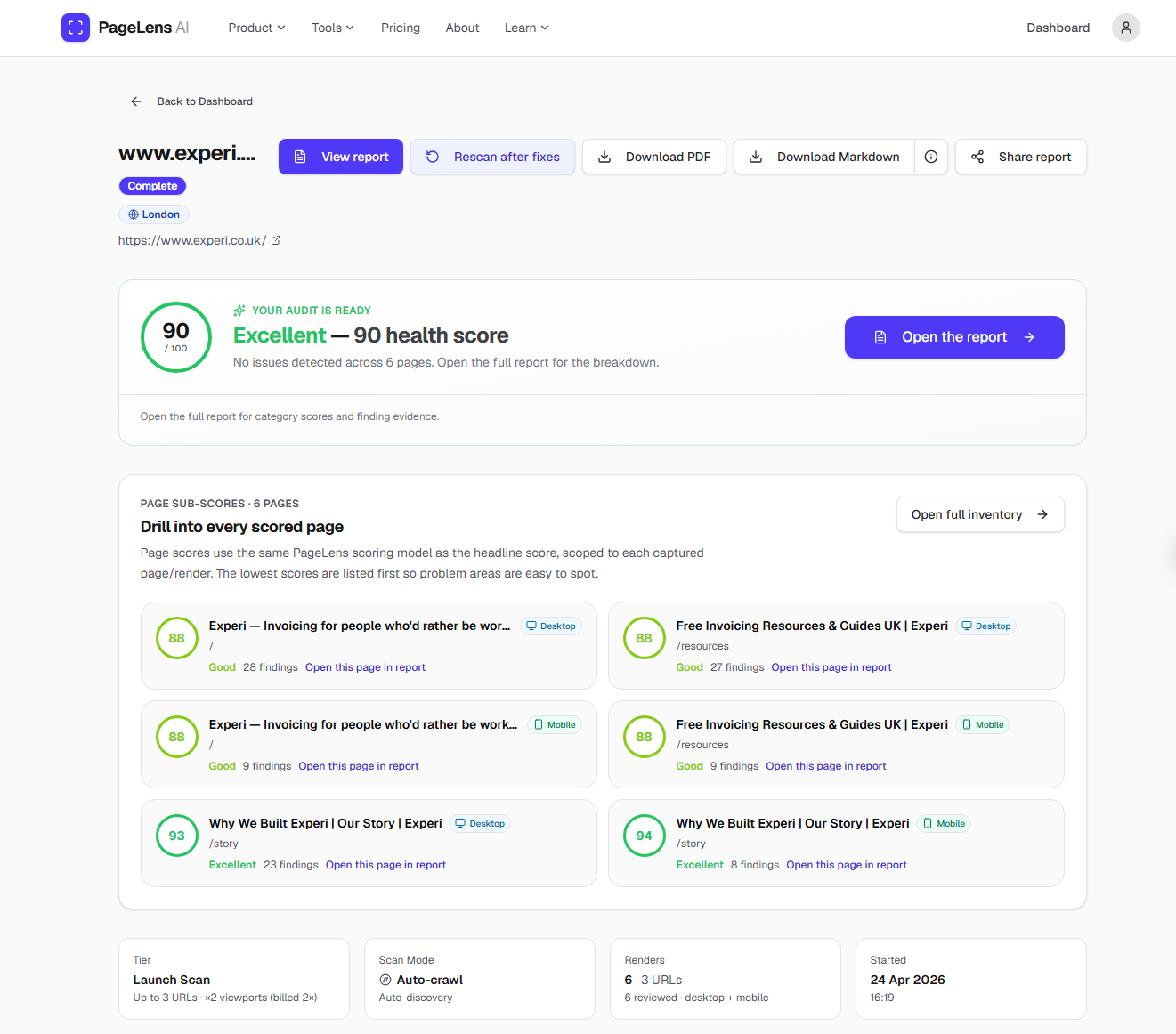Open the 9-findings resources mobile page in report
Viewport: 1176px width, 1034px height.
tap(826, 766)
